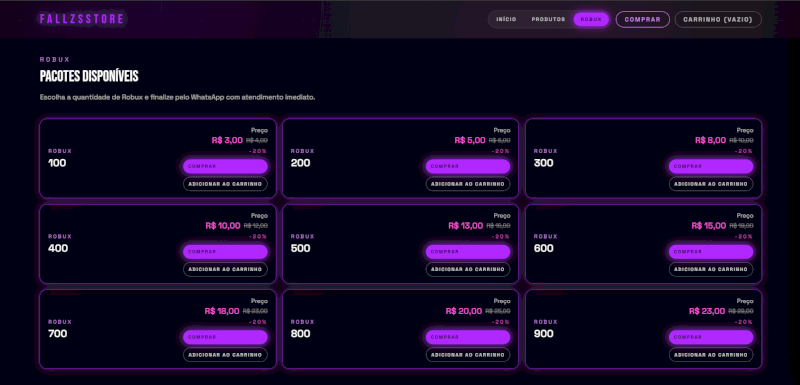Image resolution: width=800 pixels, height=385 pixels.
Task: Buy the 900 Robux package
Action: coord(711,337)
